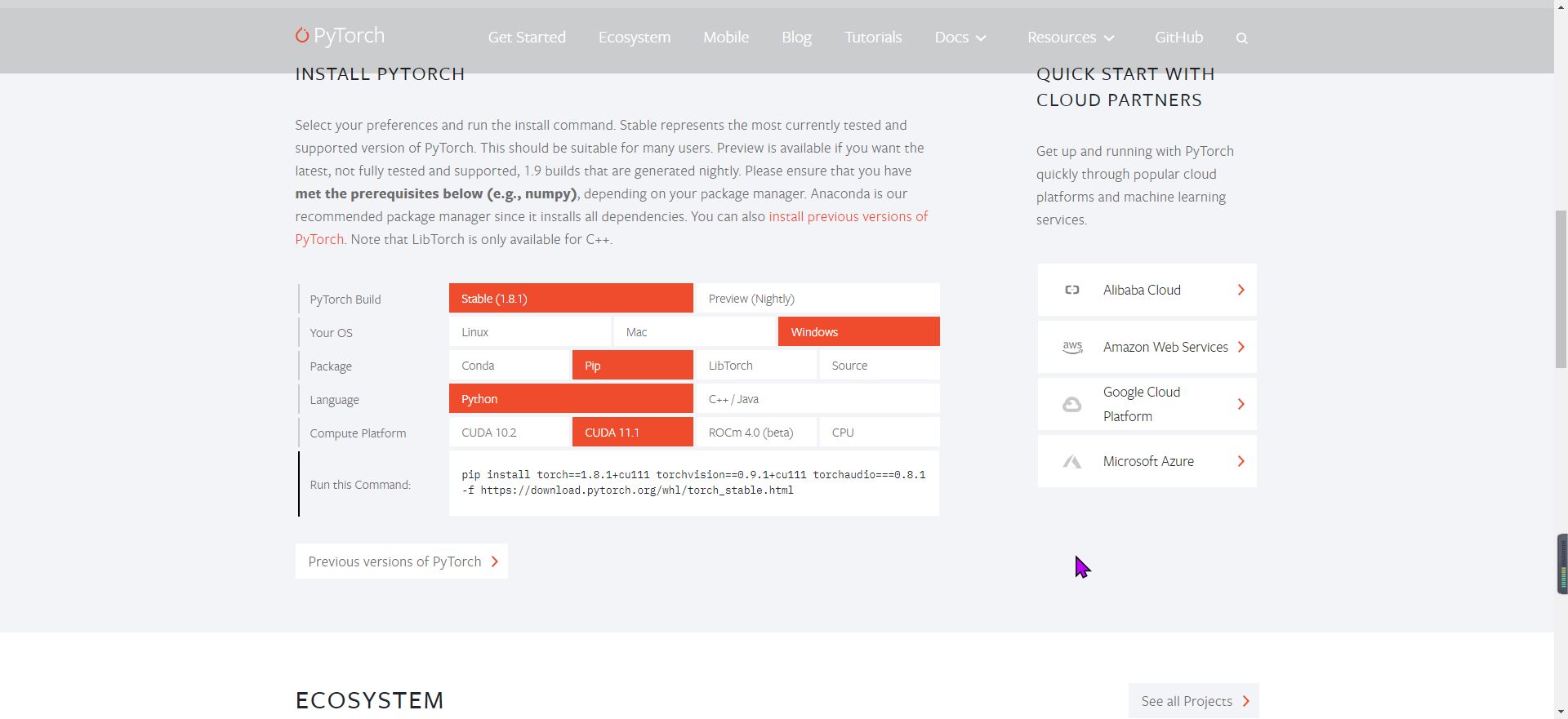The image size is (1568, 719).
Task: Click the Microsoft Azure logo icon
Action: coord(1071,462)
